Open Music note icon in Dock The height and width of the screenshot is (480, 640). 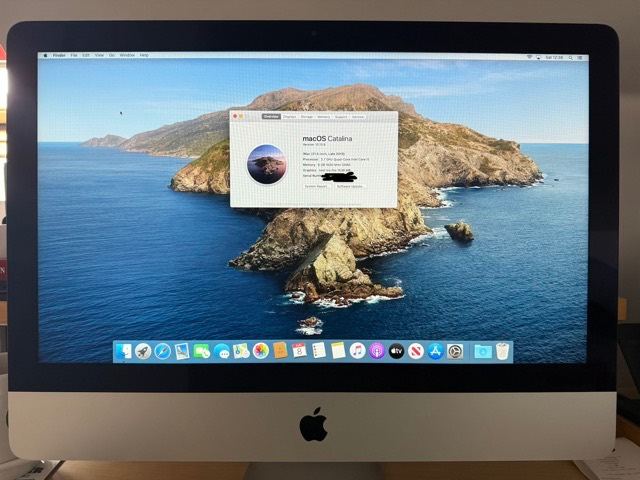(358, 351)
